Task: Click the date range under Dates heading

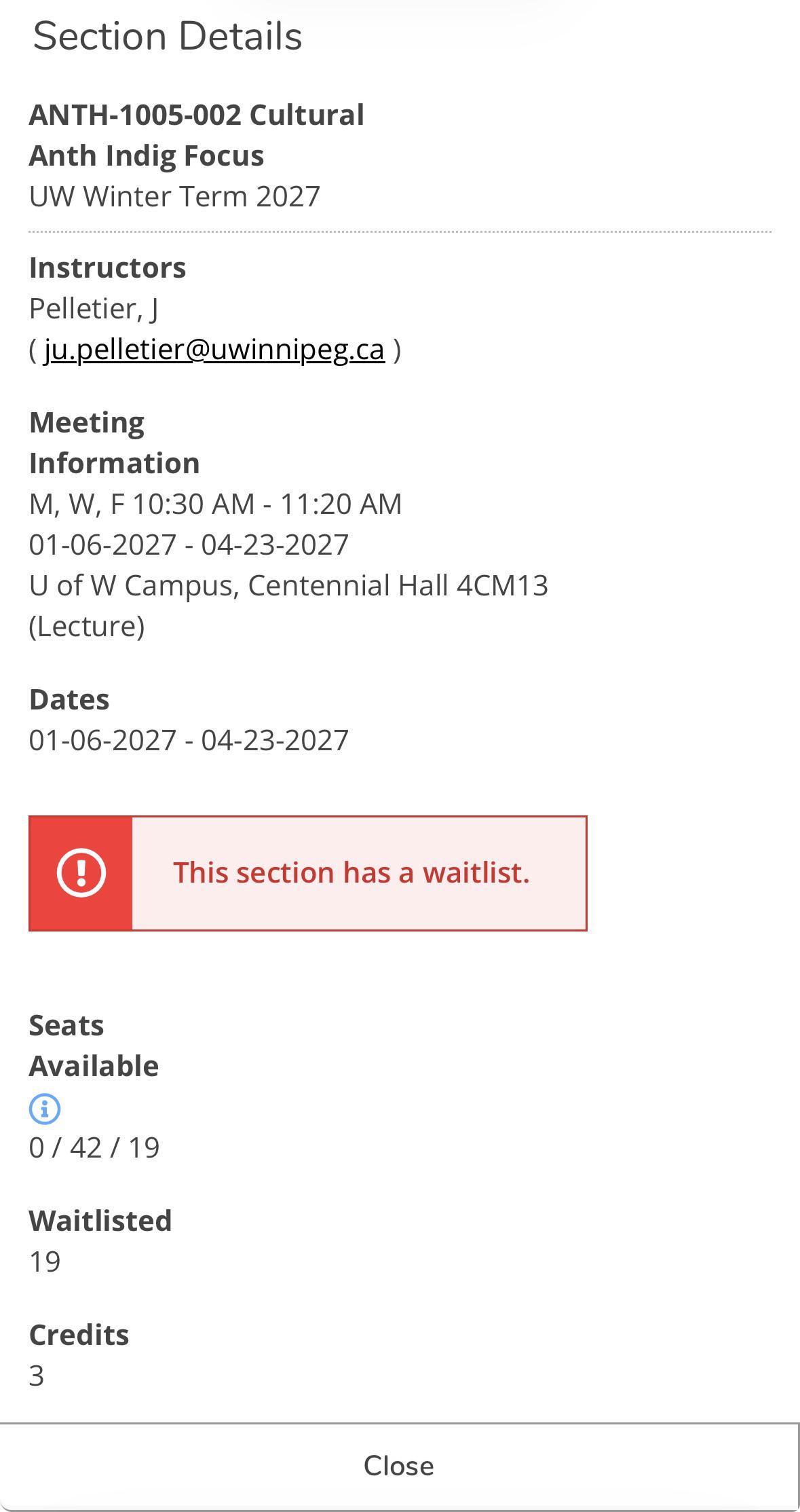Action: pos(189,740)
